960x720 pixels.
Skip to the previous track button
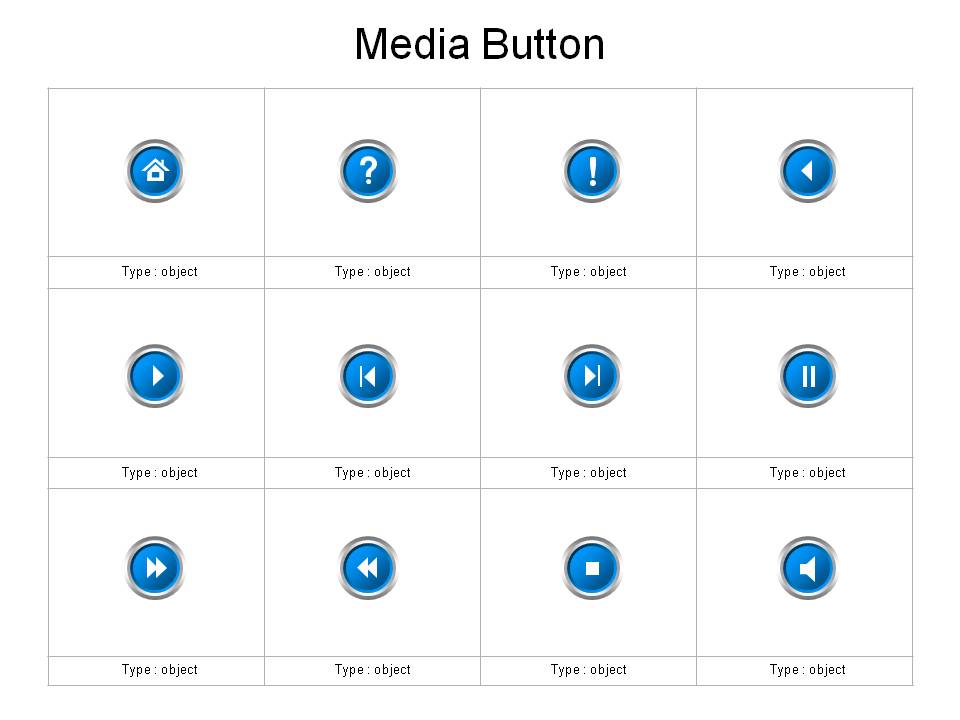pos(367,376)
